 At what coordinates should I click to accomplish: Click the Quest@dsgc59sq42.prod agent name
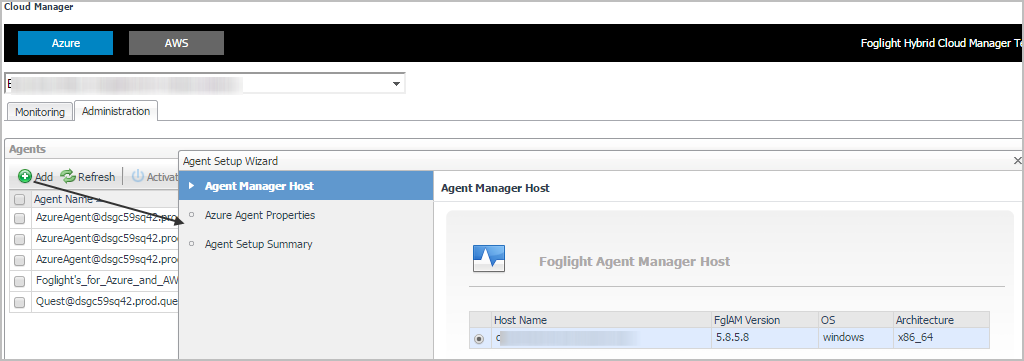pyautogui.click(x=107, y=302)
